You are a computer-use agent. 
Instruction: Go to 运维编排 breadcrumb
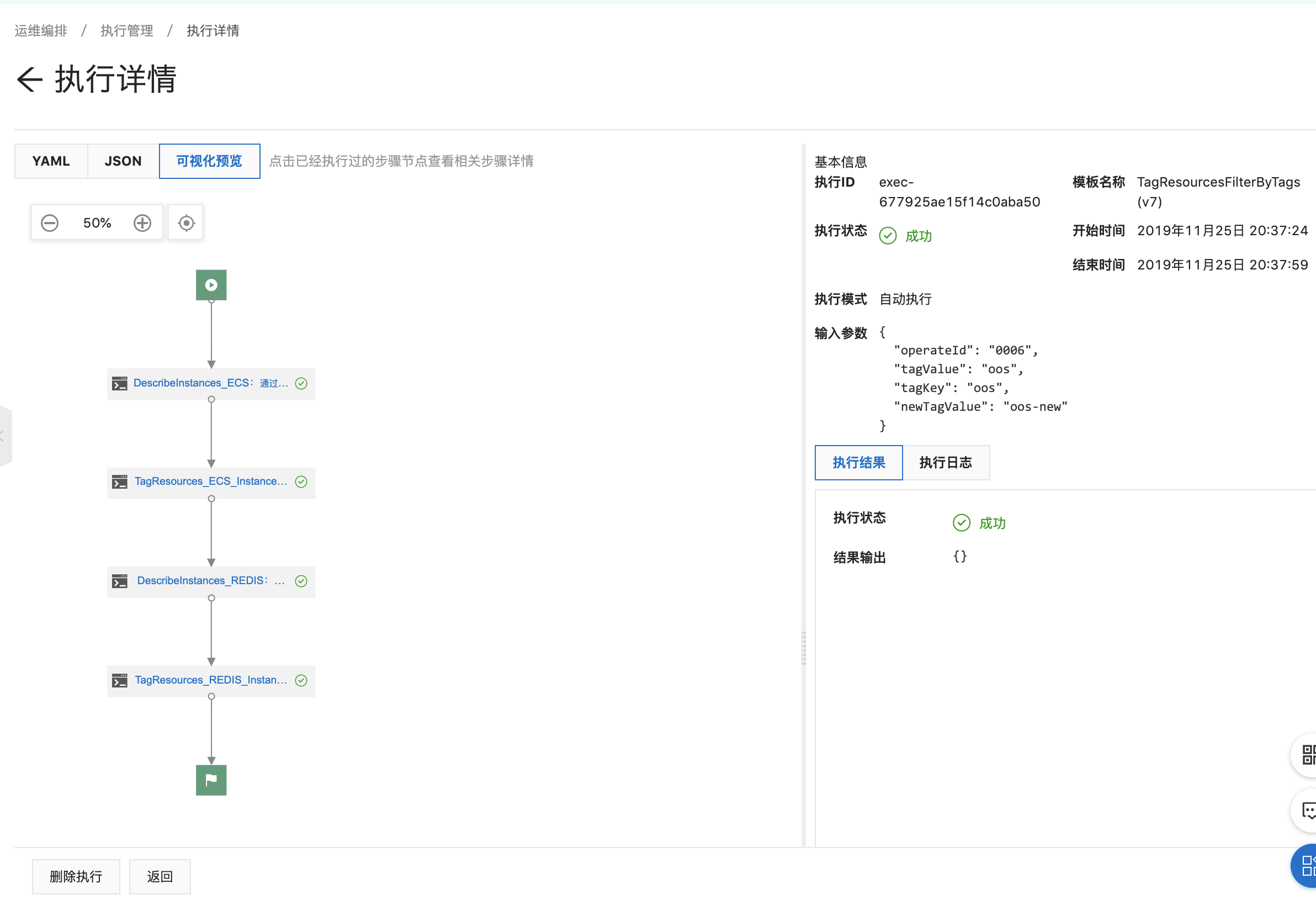point(41,30)
